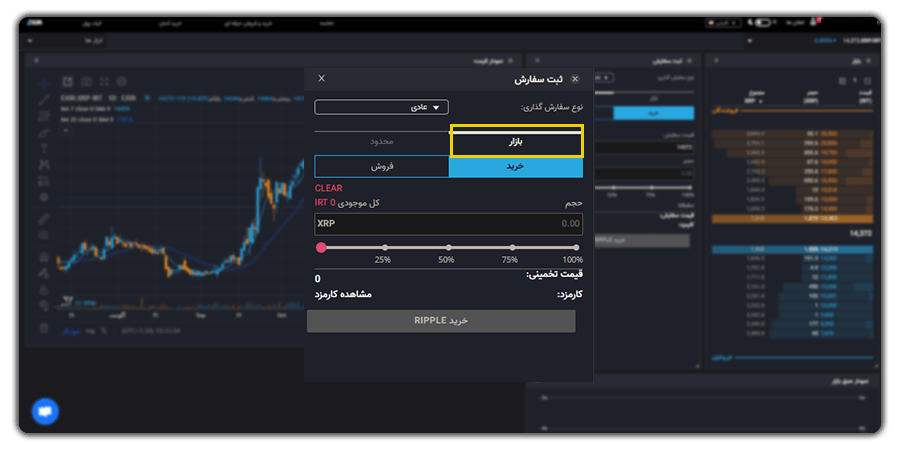Click the circled X beside ثبت سفارش title
Image resolution: width=900 pixels, height=450 pixels.
575,79
